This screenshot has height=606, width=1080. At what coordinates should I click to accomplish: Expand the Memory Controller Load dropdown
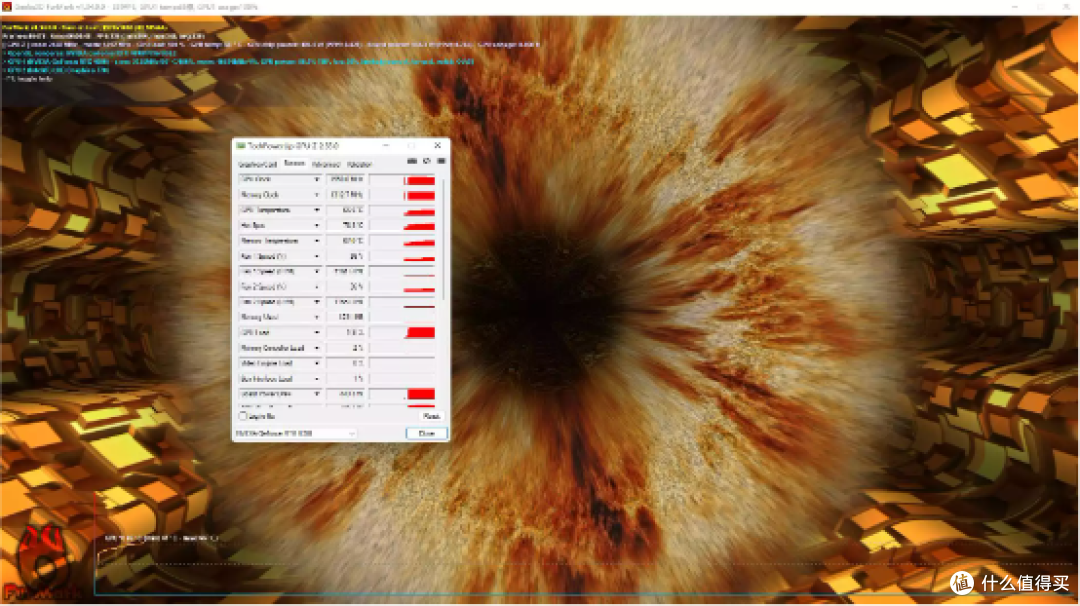pos(317,348)
